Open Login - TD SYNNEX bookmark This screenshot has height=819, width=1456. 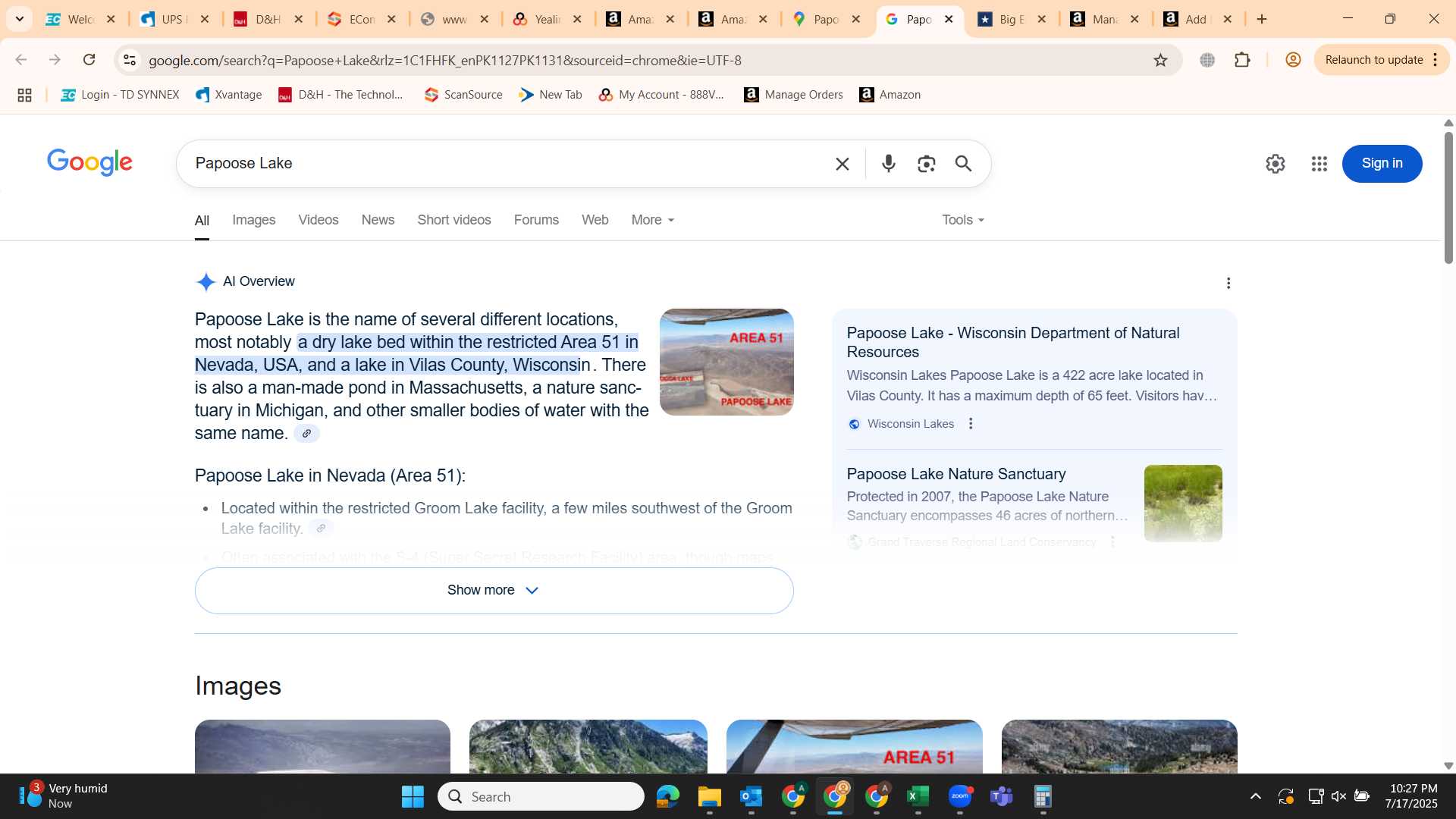click(120, 95)
